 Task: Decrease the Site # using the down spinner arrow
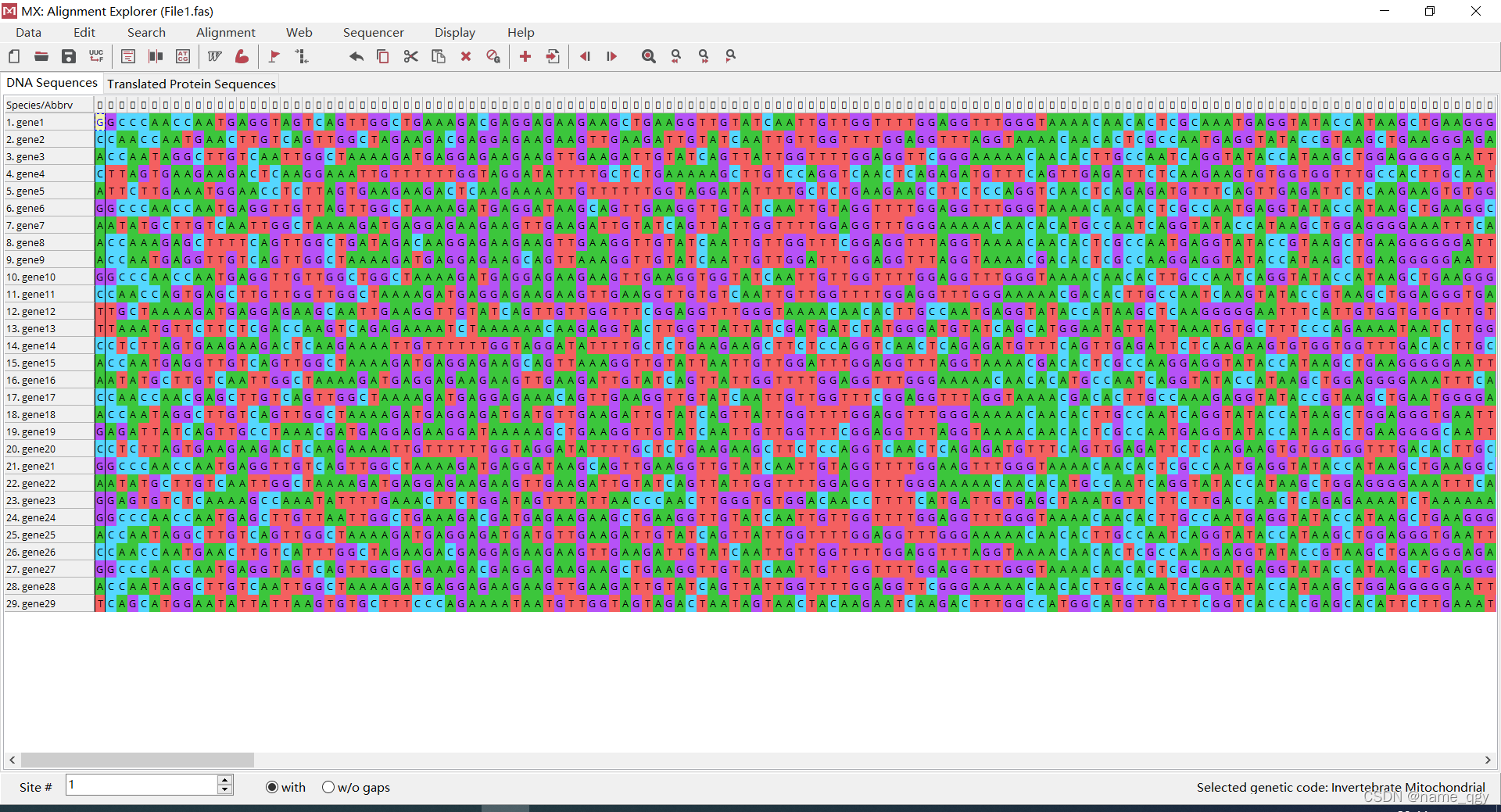click(x=225, y=790)
